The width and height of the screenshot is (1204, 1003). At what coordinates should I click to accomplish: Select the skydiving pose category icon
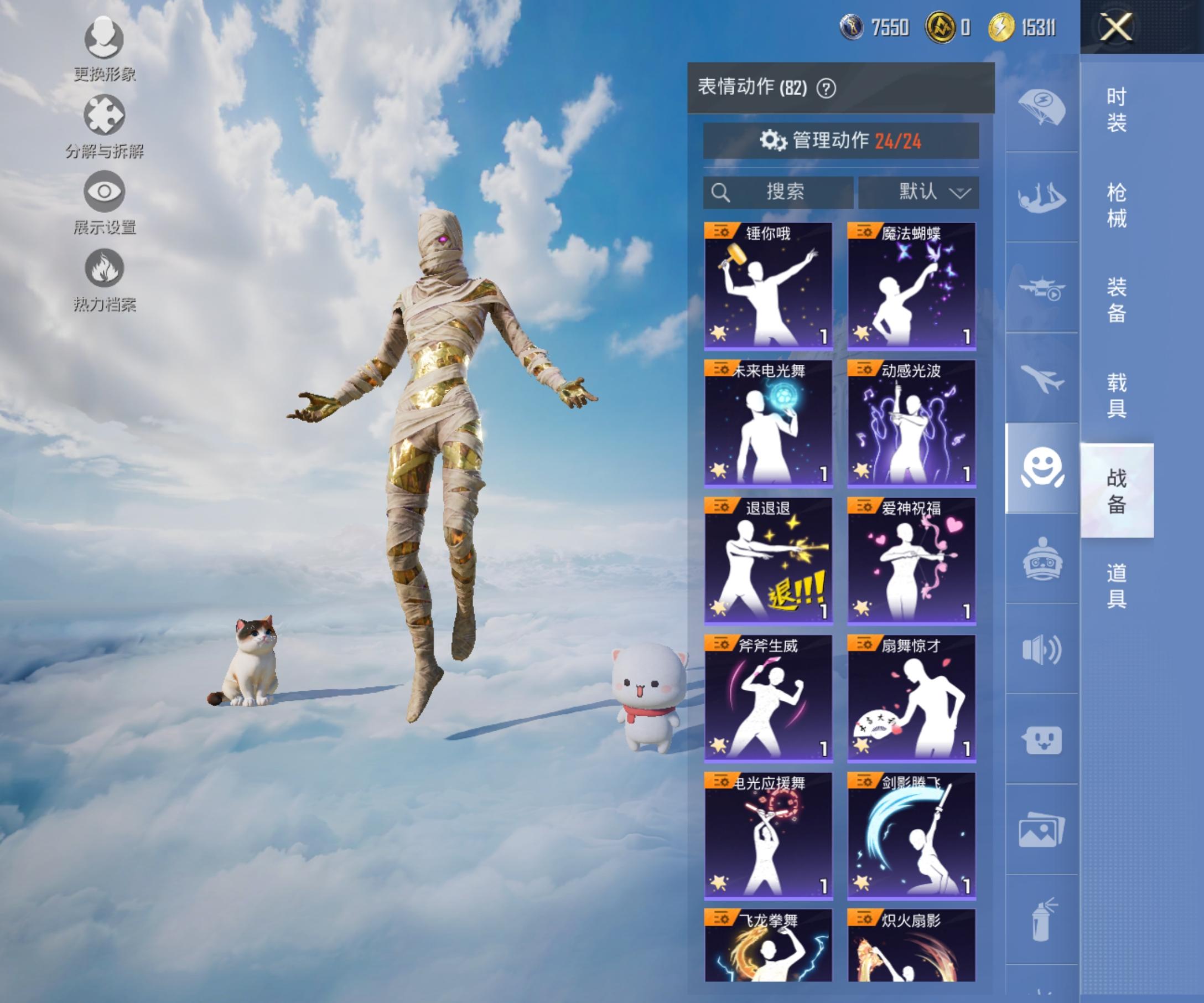(1041, 198)
